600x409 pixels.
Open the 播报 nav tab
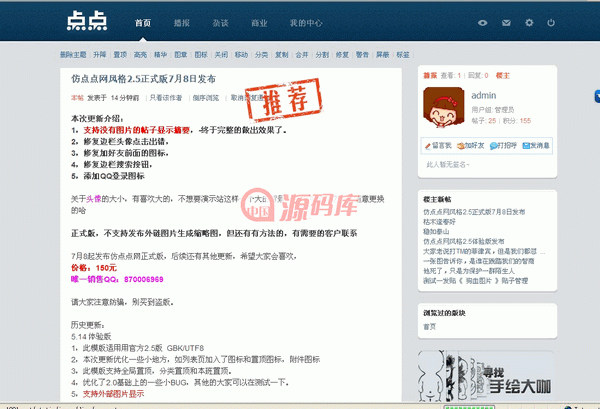(x=182, y=23)
